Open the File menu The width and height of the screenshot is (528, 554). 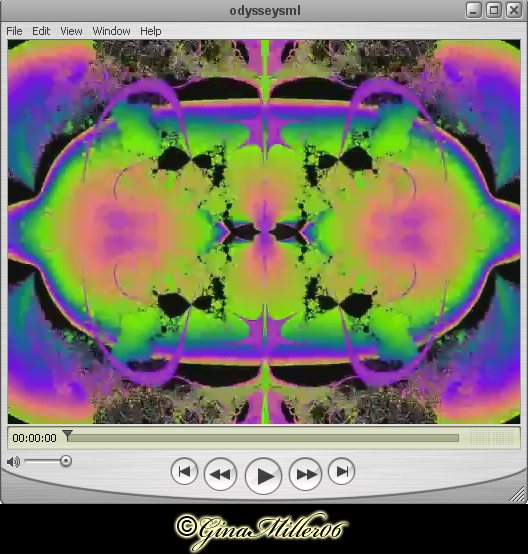click(x=14, y=31)
